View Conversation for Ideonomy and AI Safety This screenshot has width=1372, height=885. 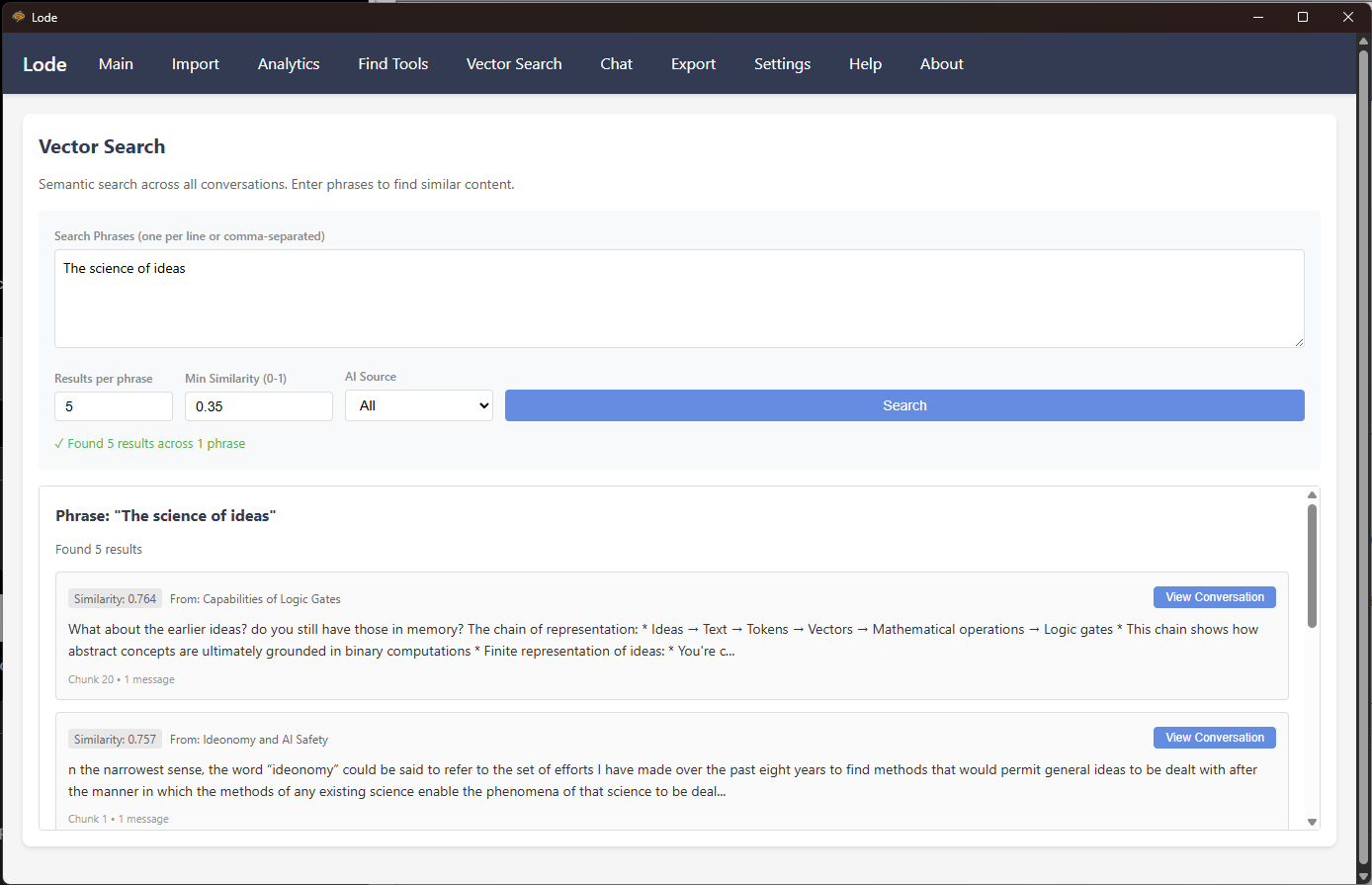point(1214,737)
